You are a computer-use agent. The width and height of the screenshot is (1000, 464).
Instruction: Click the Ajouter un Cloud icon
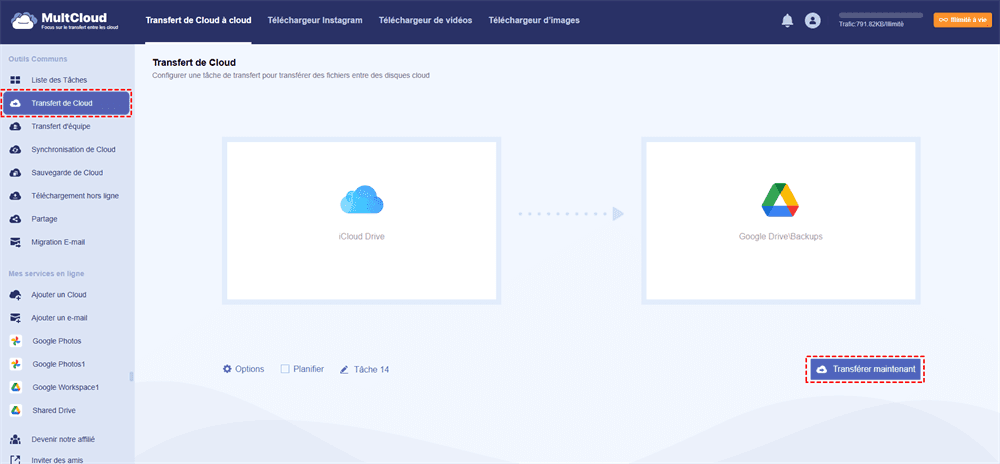coord(15,295)
